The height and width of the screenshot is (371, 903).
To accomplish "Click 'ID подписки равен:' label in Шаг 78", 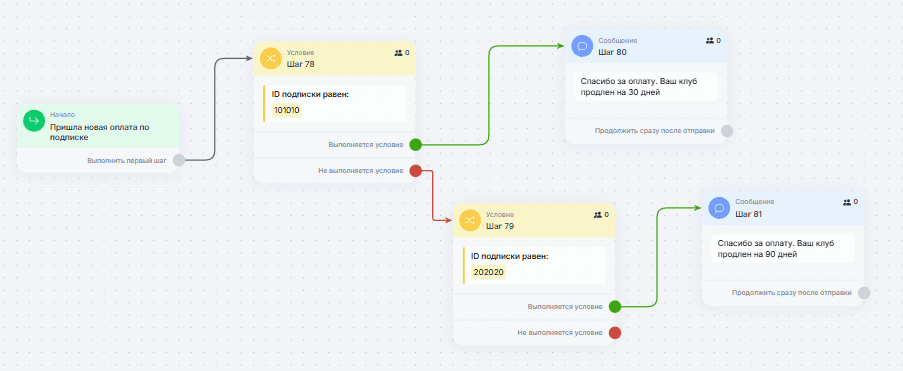I will pyautogui.click(x=310, y=94).
